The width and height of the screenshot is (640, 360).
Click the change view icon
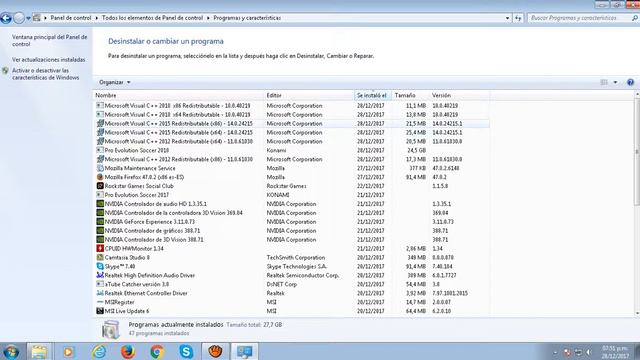[x=604, y=82]
